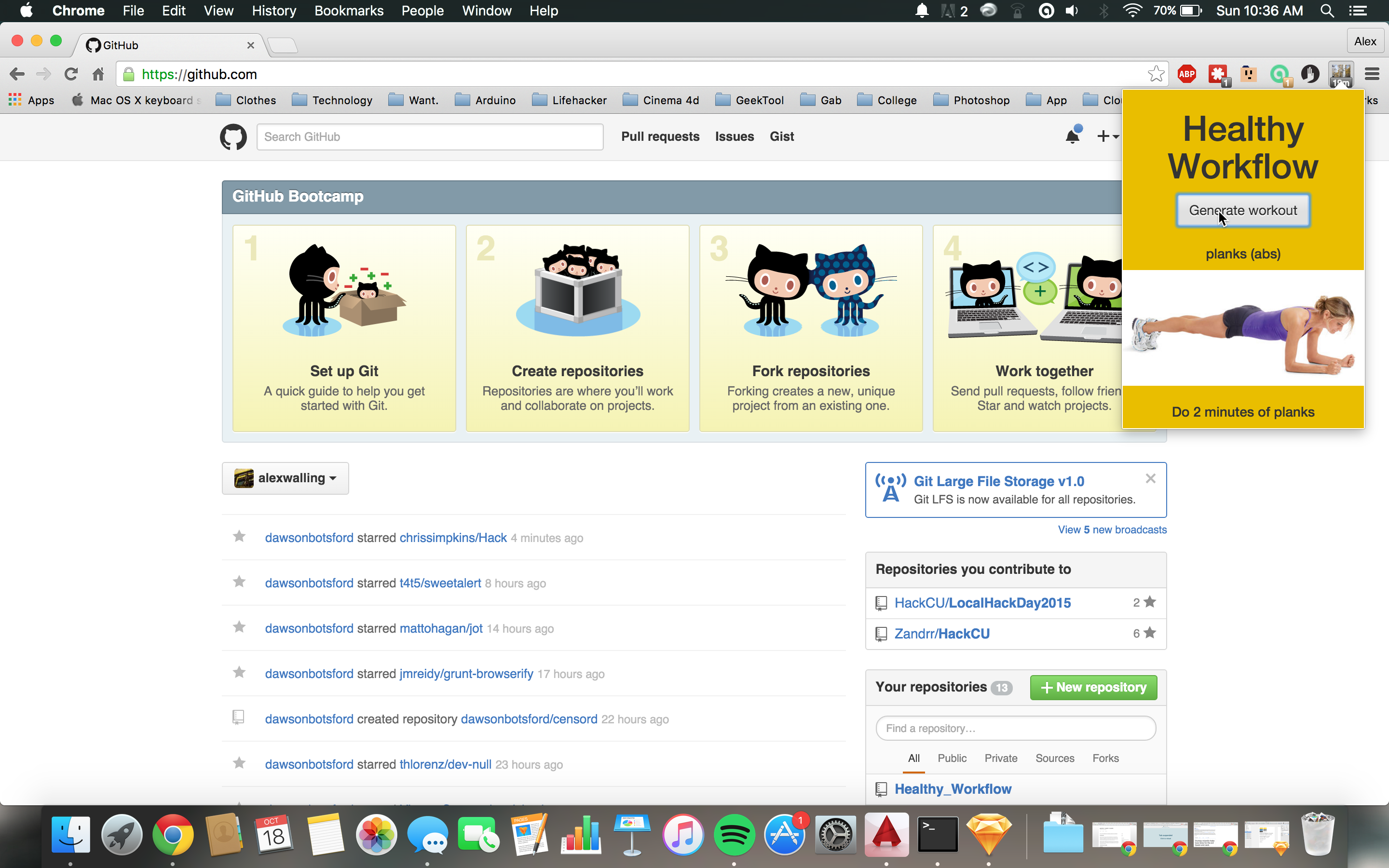The width and height of the screenshot is (1389, 868).
Task: Click the New repository button
Action: point(1093,687)
